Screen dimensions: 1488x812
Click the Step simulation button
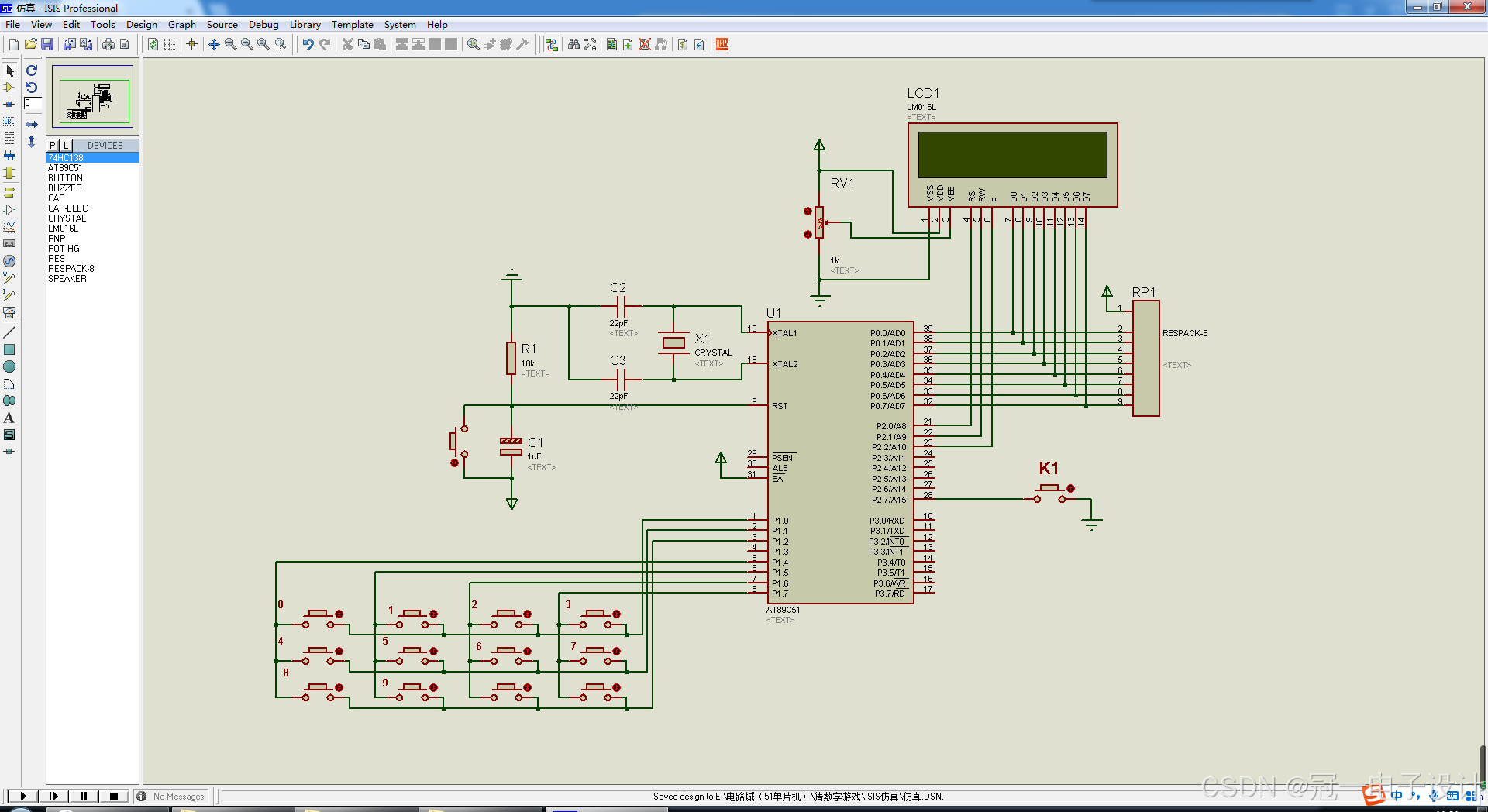click(x=53, y=796)
